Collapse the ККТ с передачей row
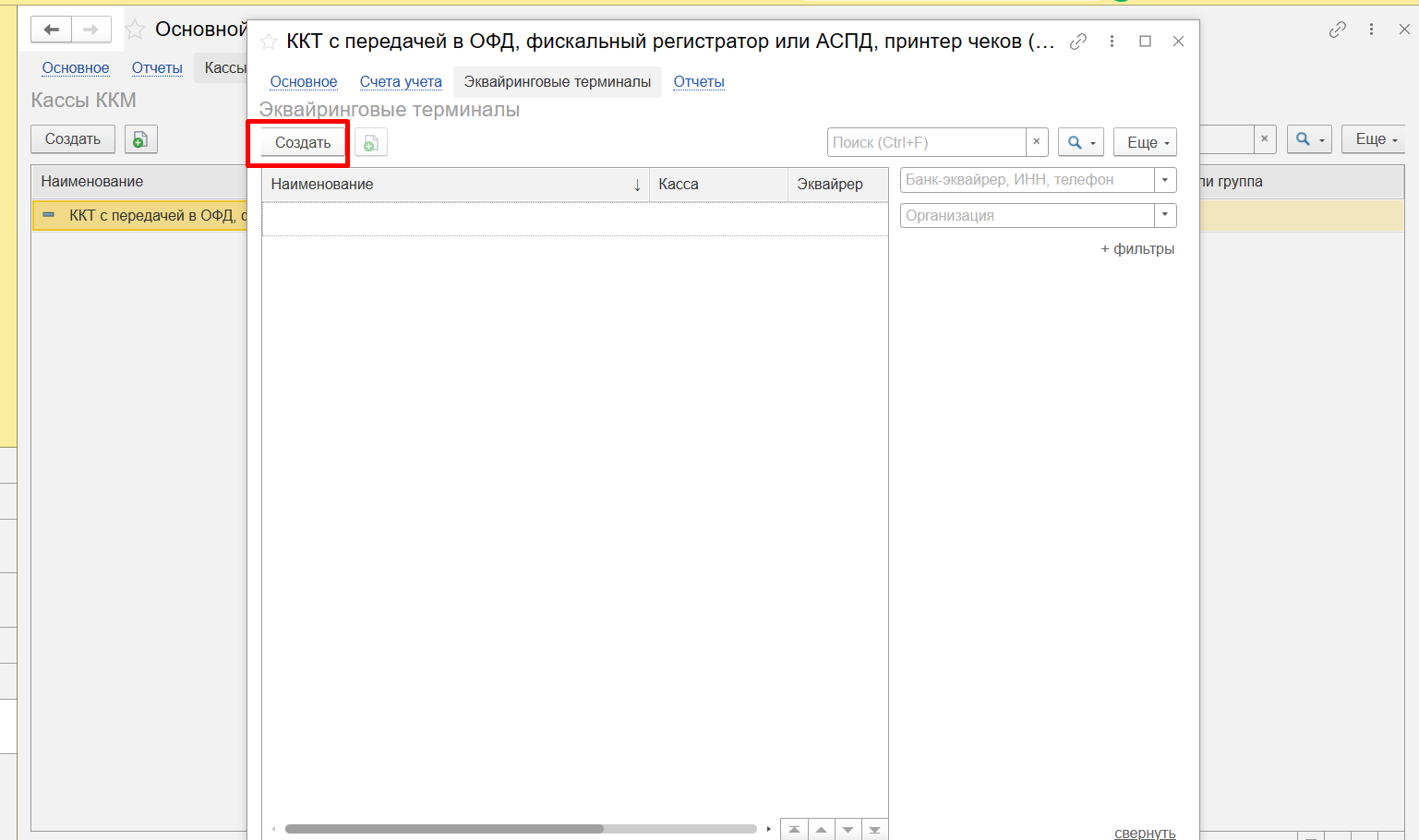Image resolution: width=1419 pixels, height=840 pixels. tap(49, 215)
